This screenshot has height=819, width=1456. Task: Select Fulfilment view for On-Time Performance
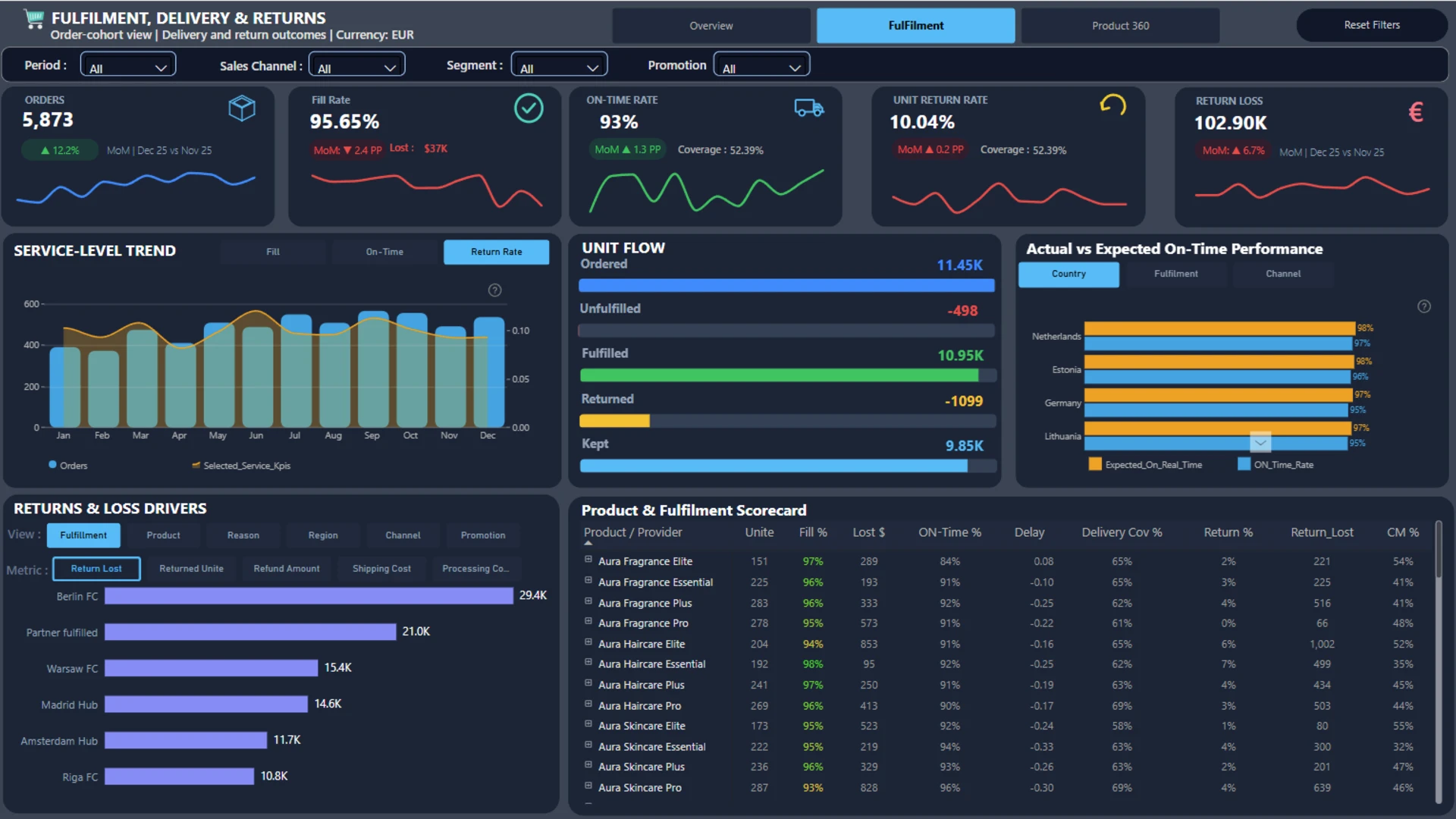coord(1176,274)
